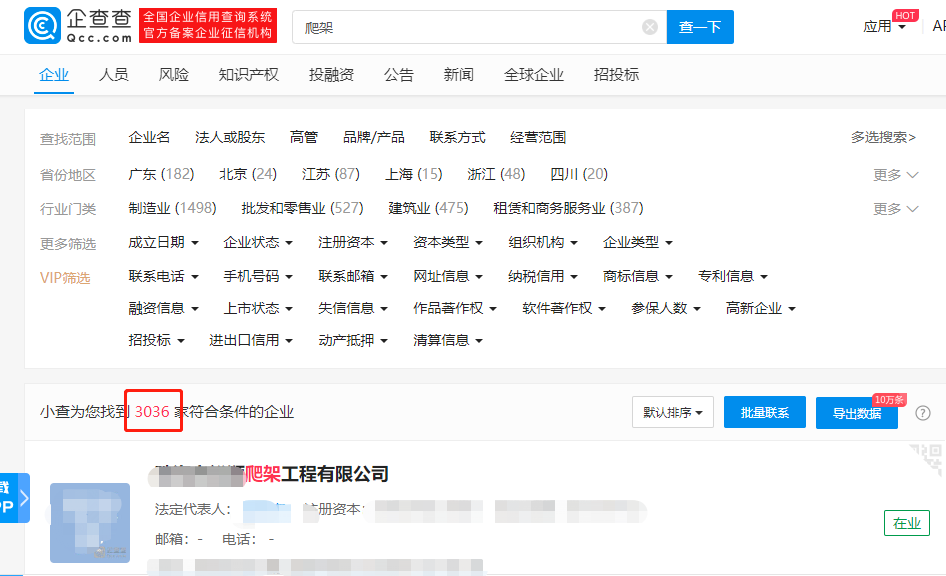The height and width of the screenshot is (576, 946).
Task: Open the 默认排序 sorting dropdown
Action: (x=672, y=412)
